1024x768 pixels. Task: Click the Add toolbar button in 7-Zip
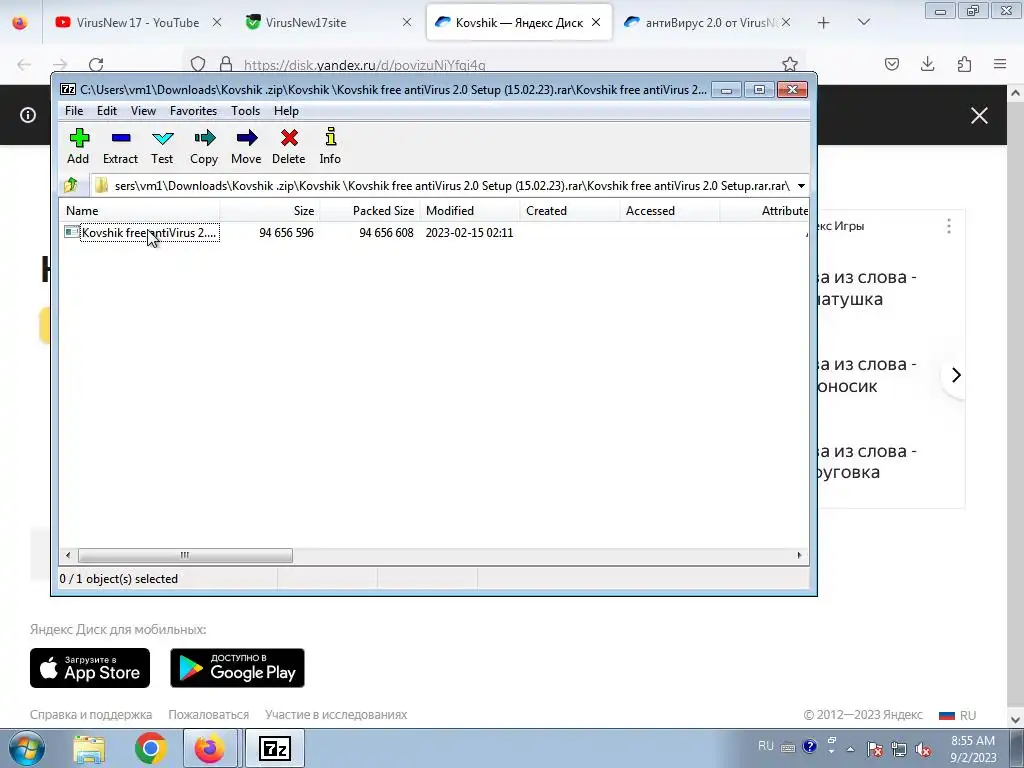(78, 146)
